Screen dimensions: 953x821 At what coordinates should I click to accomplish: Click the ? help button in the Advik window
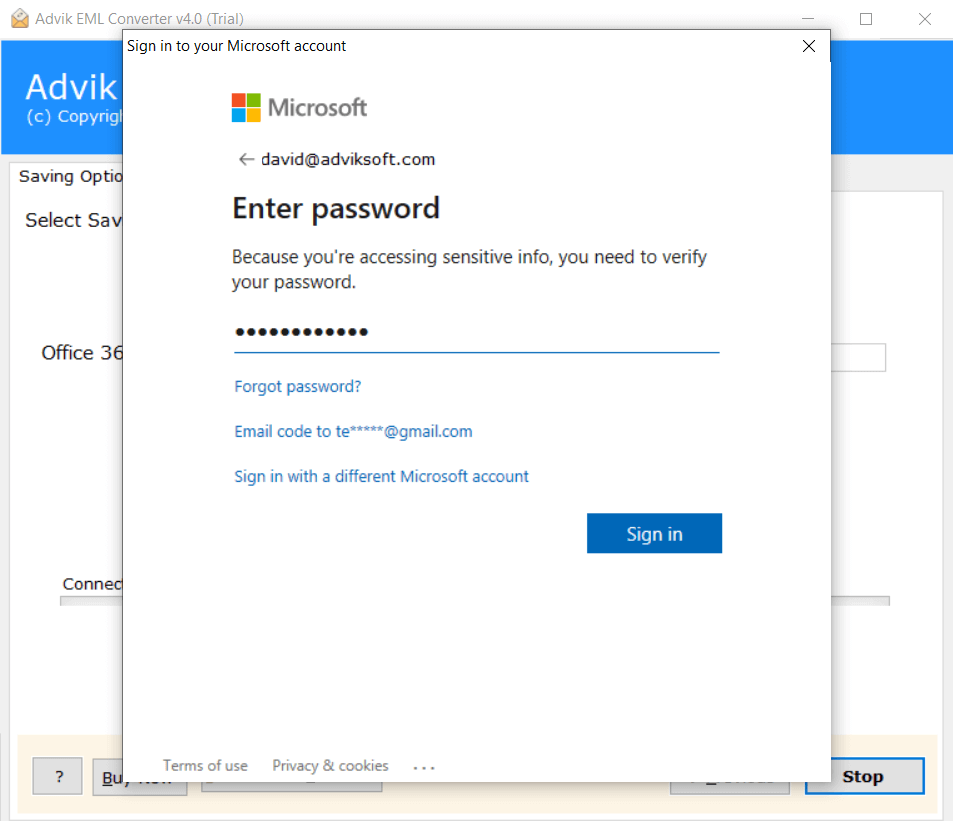pyautogui.click(x=58, y=776)
